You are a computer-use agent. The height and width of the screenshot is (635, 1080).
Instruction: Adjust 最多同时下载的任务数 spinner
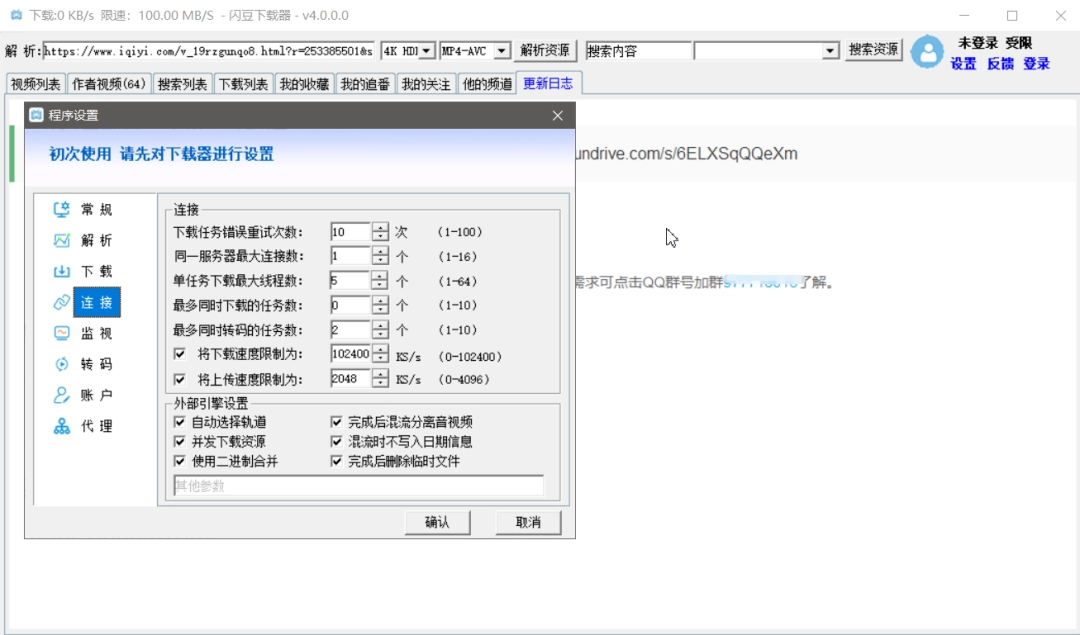[x=380, y=305]
